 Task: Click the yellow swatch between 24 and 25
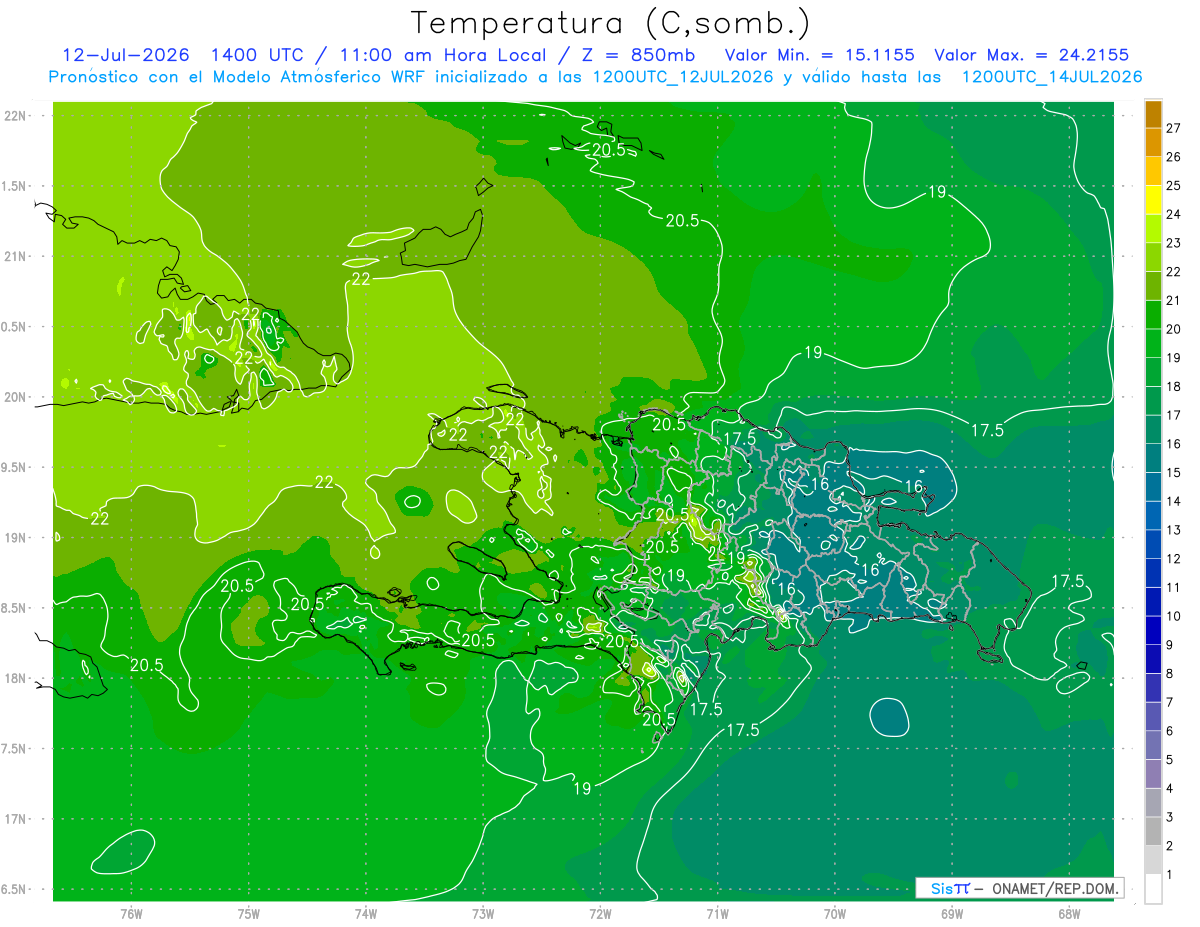coord(1153,200)
